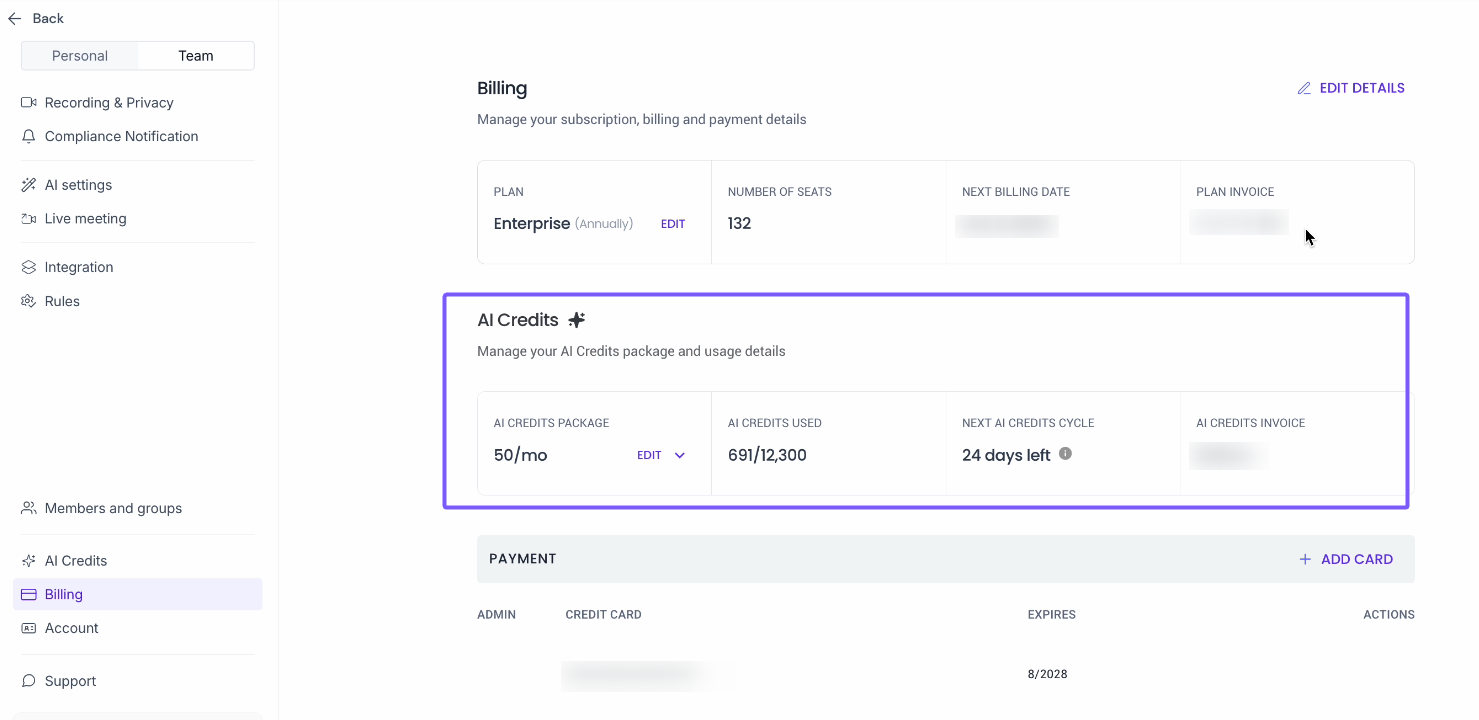
Task: Click the Rules gear icon
Action: pos(29,301)
